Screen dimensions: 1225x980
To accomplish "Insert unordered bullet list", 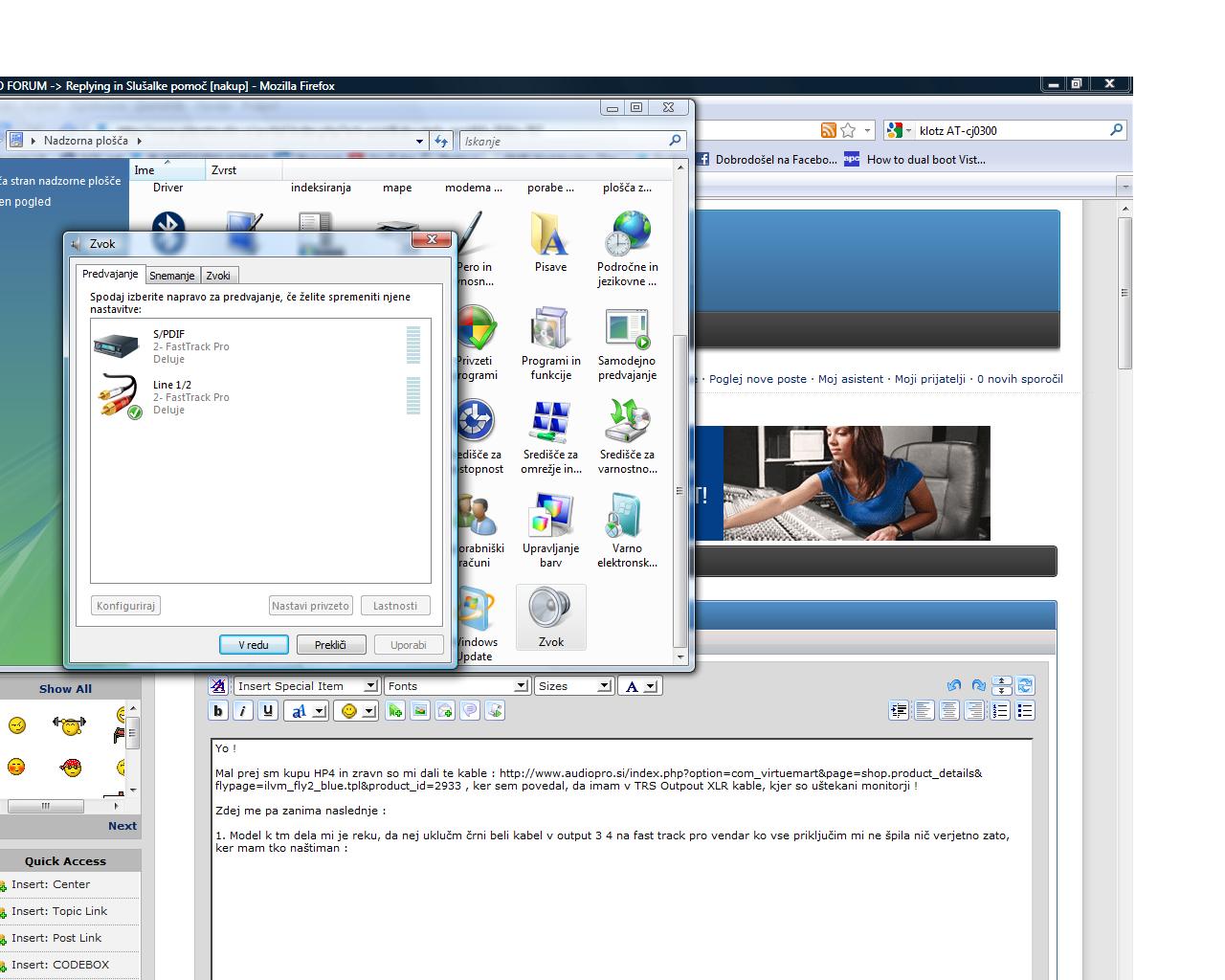I will coord(1025,711).
